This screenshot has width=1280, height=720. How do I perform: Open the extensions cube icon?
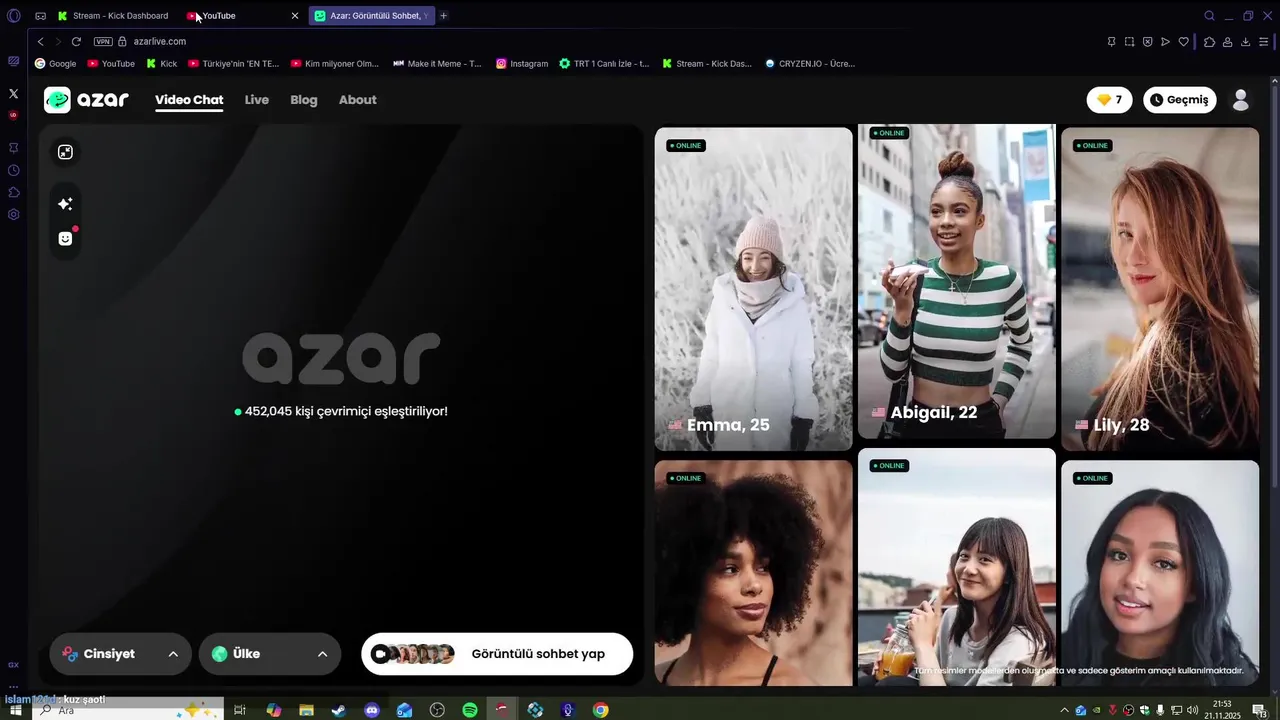click(x=1209, y=42)
